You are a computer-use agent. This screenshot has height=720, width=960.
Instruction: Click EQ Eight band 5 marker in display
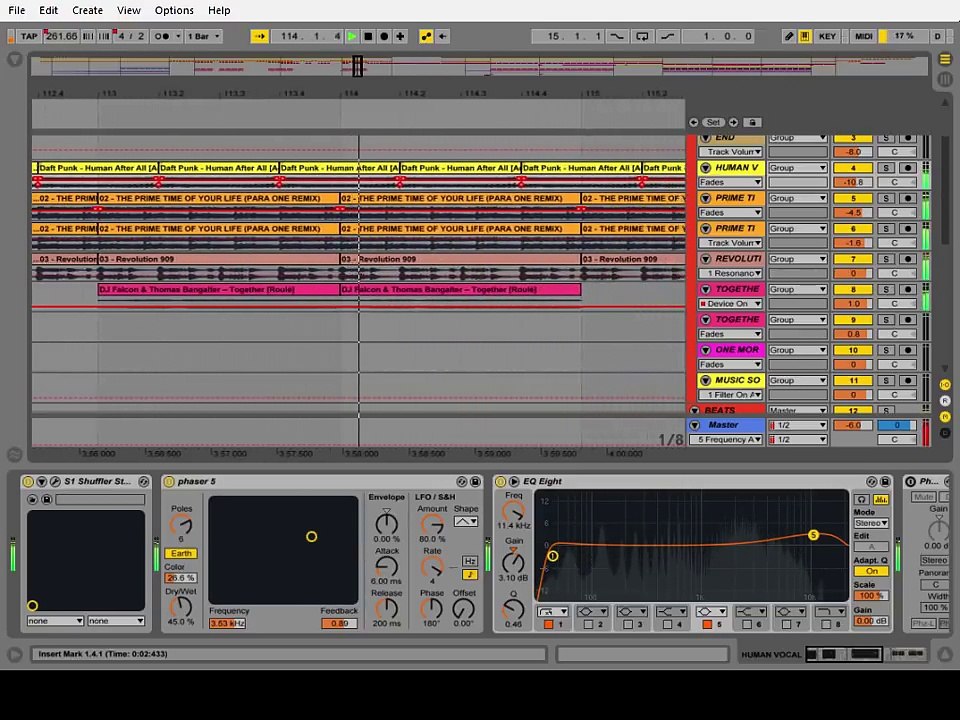tap(813, 535)
